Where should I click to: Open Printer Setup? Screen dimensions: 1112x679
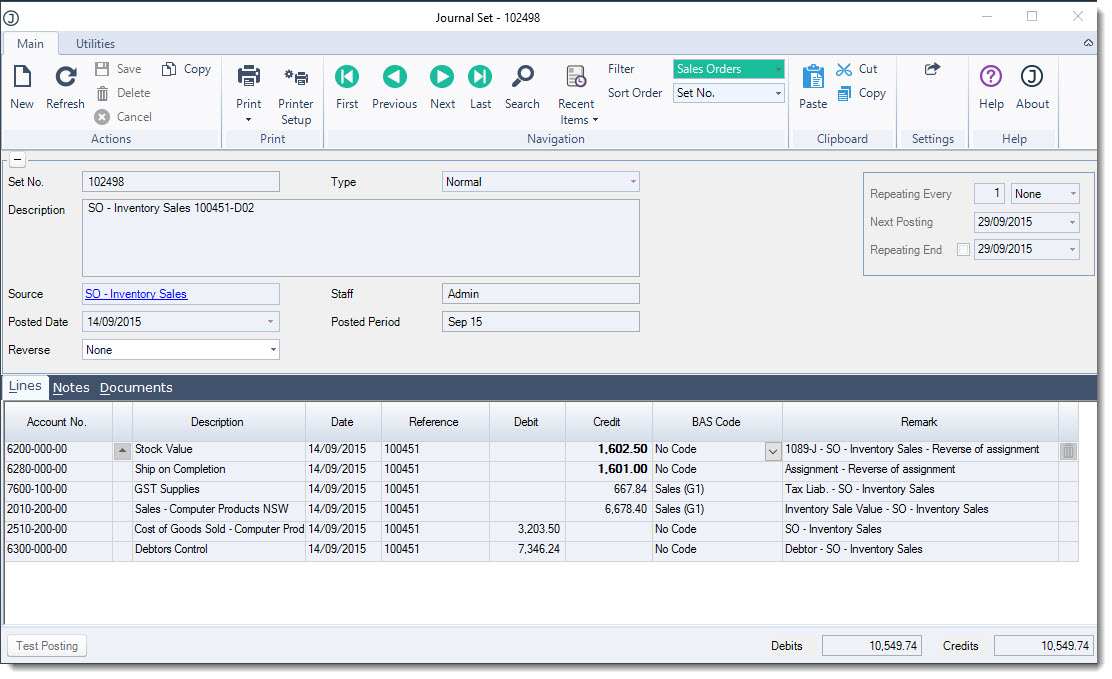296,95
